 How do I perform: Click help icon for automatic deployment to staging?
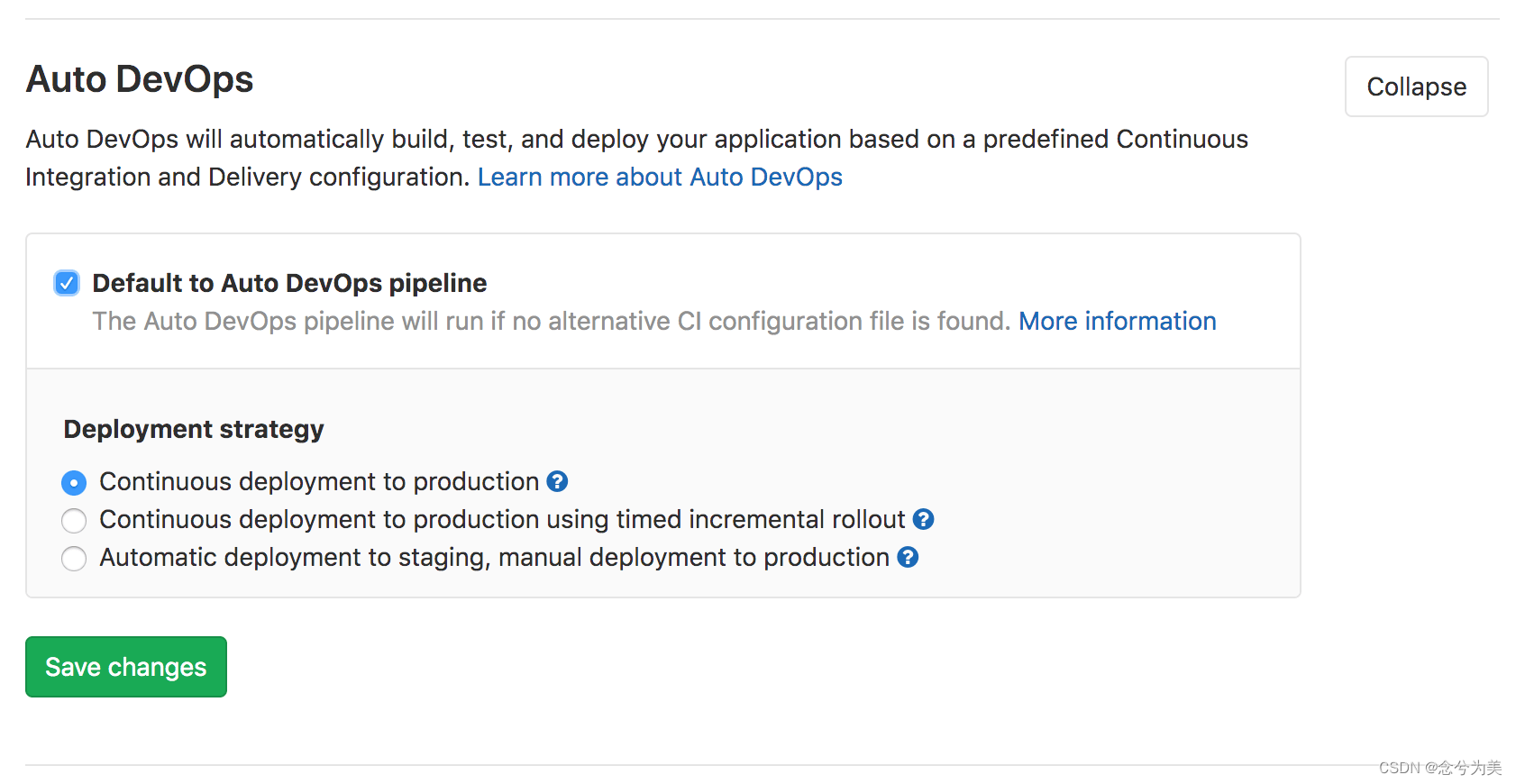(x=908, y=557)
